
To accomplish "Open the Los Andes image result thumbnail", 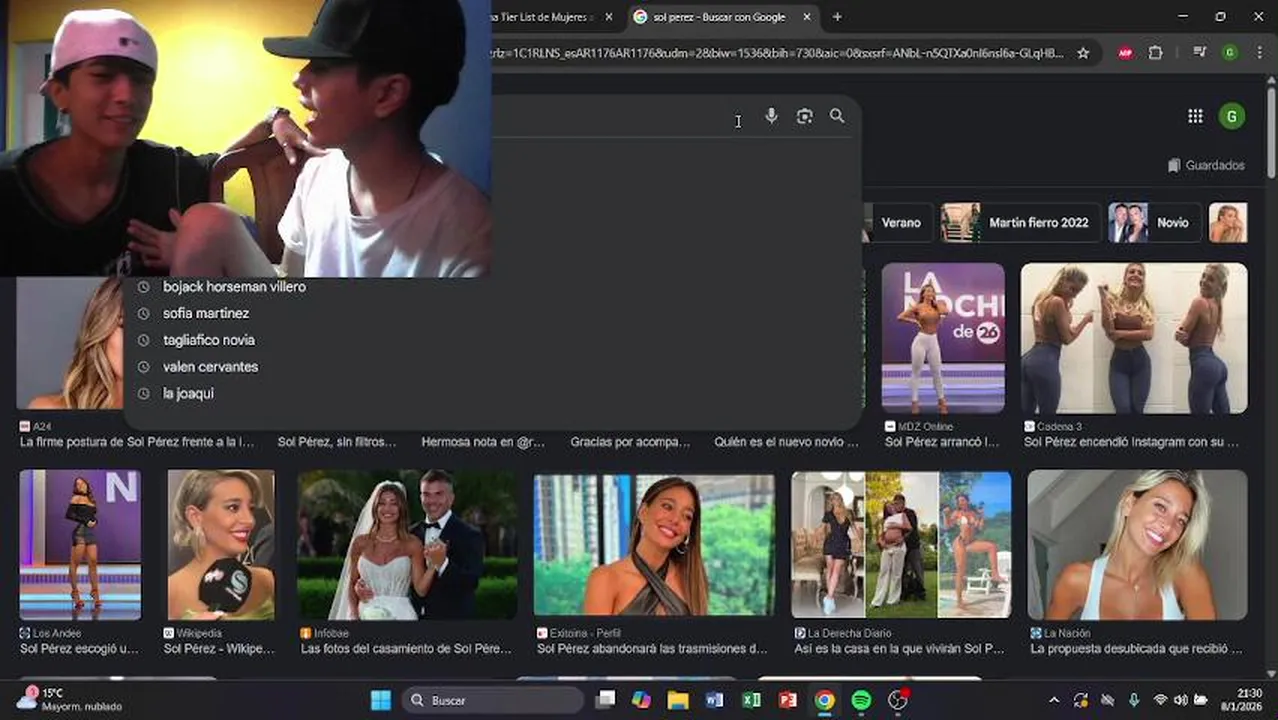I will [80, 545].
